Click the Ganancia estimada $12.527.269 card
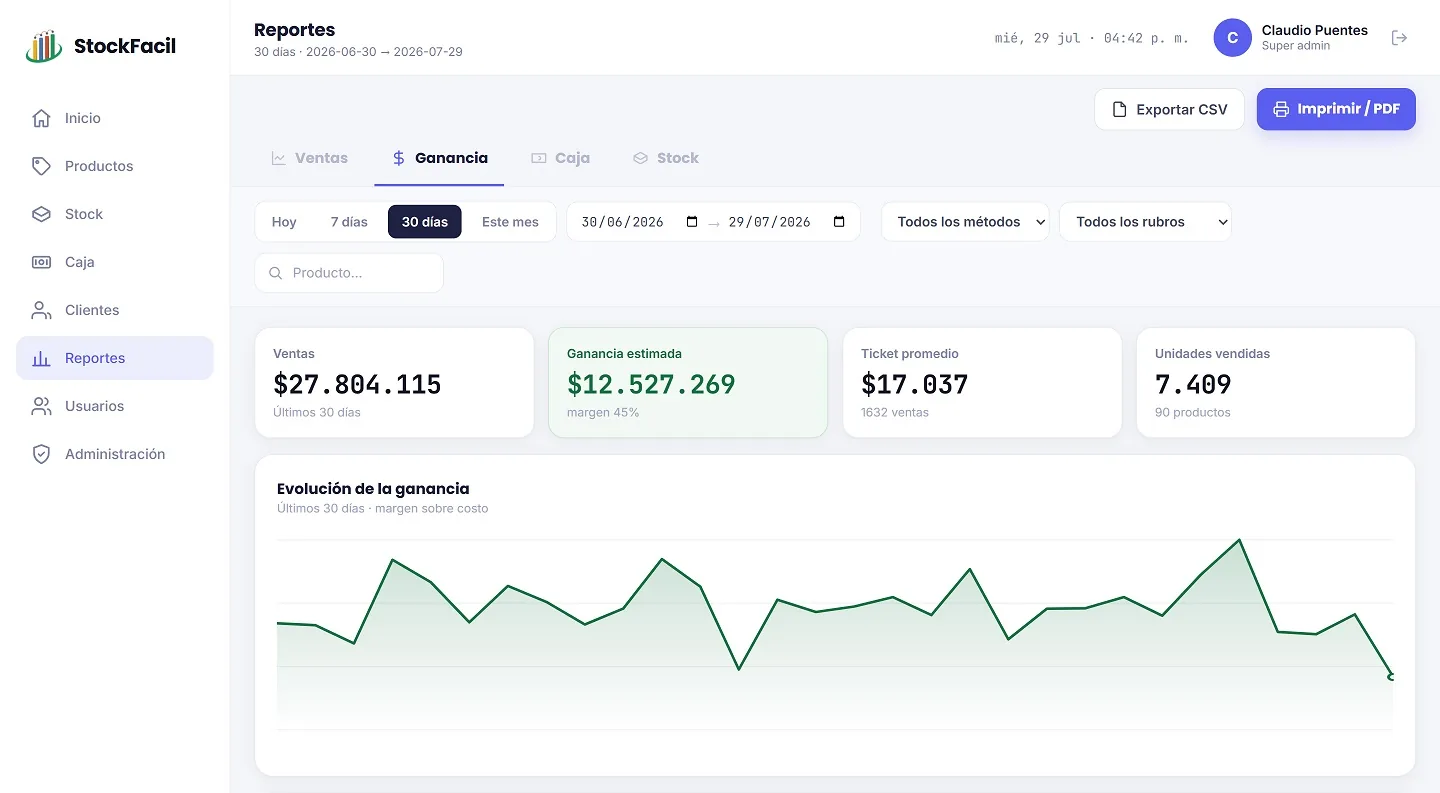 (x=688, y=383)
